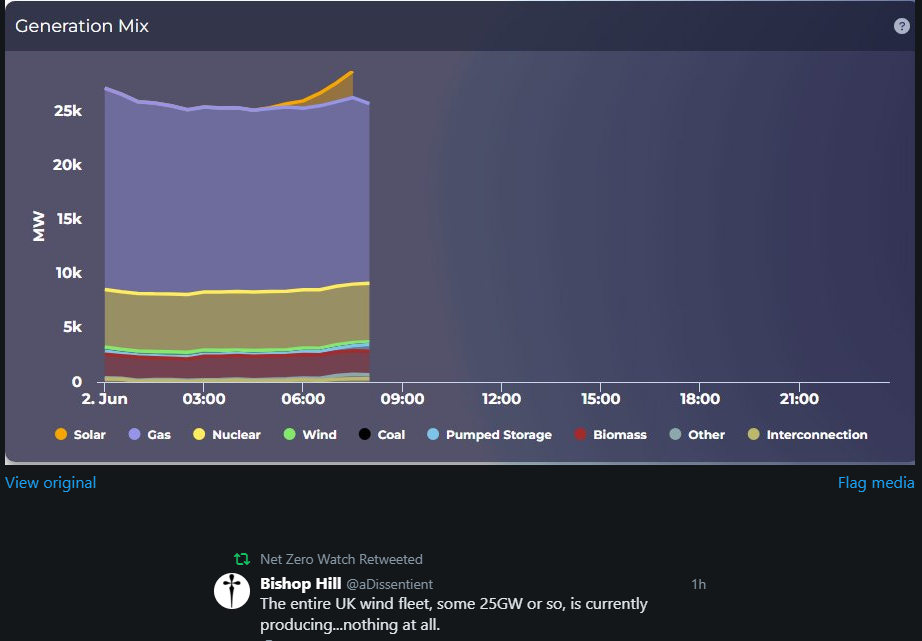Viewport: 922px width, 641px height.
Task: Click the green retweet icon
Action: coord(241,559)
